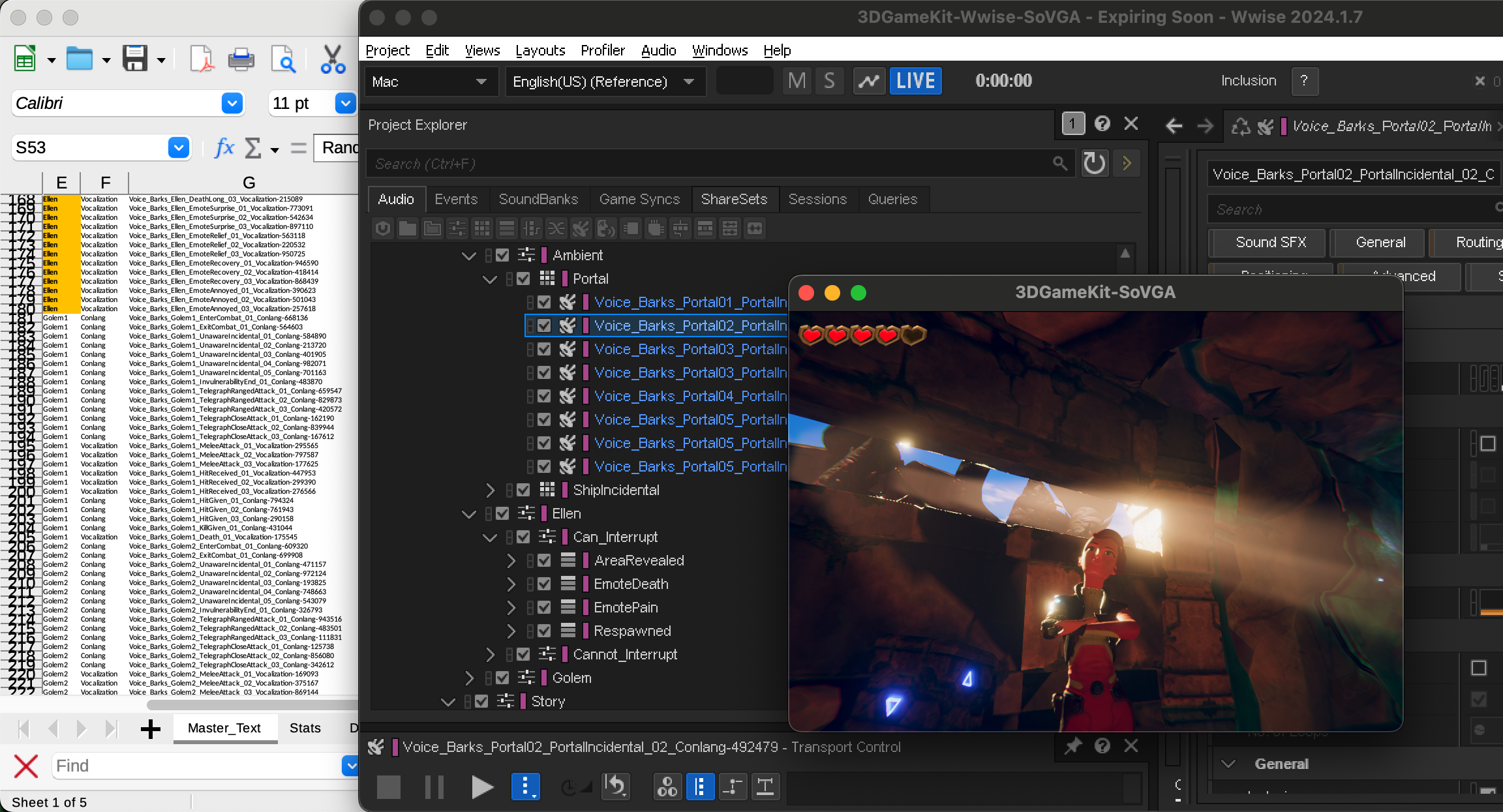Expand the Cannot_Interrupt node
The image size is (1503, 812).
coord(490,654)
